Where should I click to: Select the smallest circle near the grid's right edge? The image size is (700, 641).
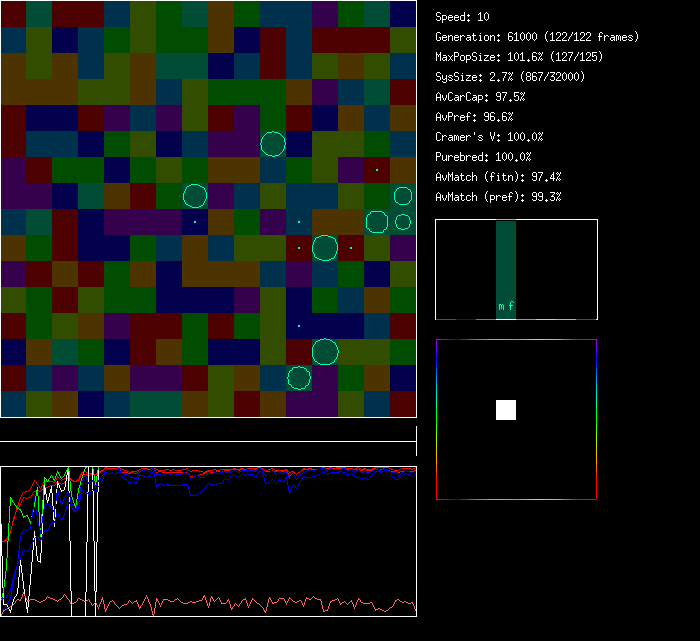point(403,222)
